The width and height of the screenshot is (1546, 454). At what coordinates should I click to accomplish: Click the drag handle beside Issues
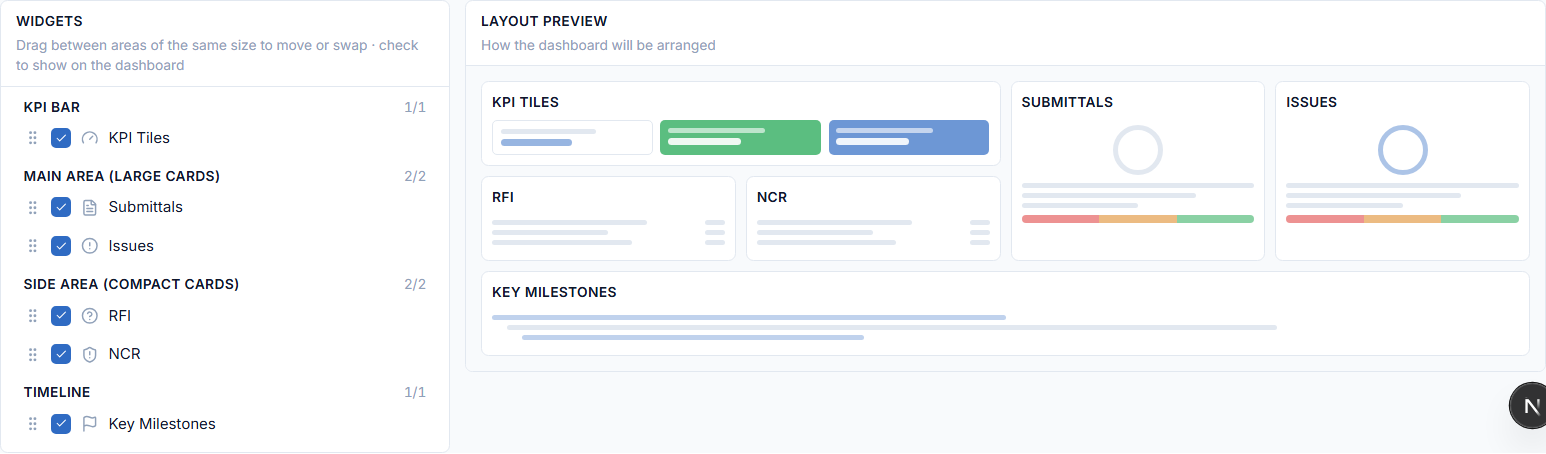(33, 246)
